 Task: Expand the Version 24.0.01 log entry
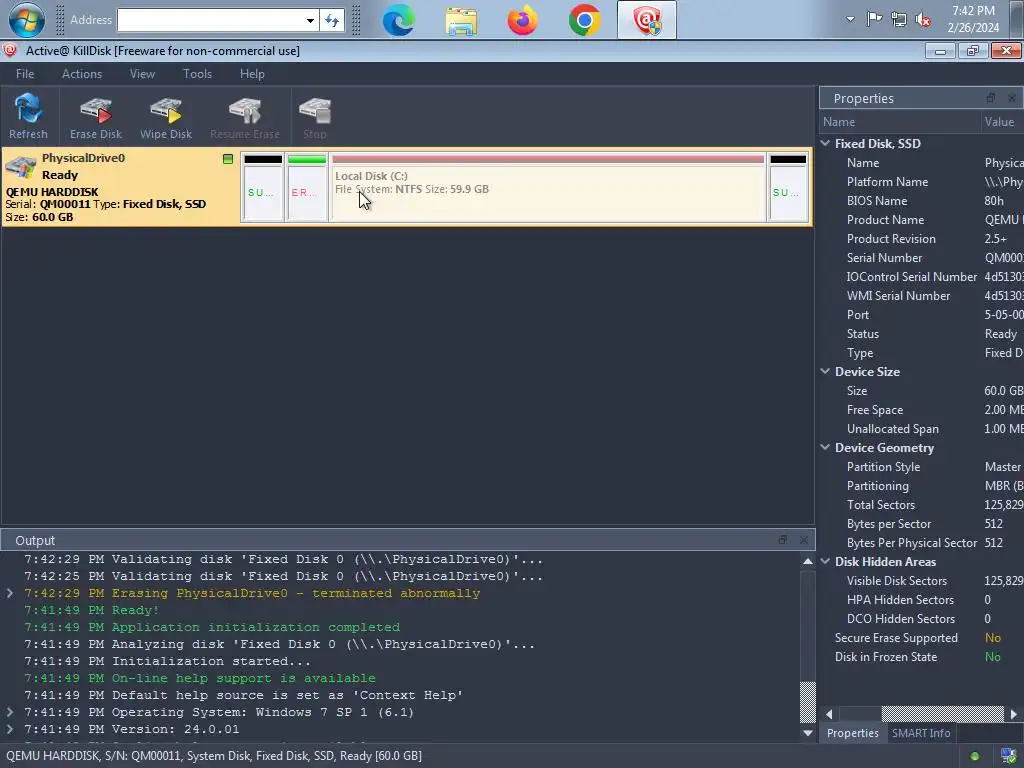[10, 729]
